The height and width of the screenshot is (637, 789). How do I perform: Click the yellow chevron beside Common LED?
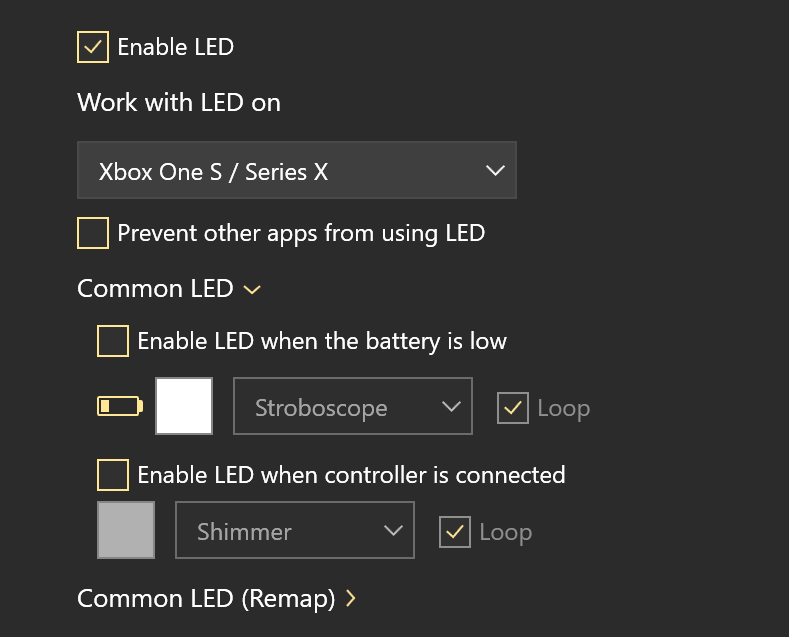click(252, 290)
